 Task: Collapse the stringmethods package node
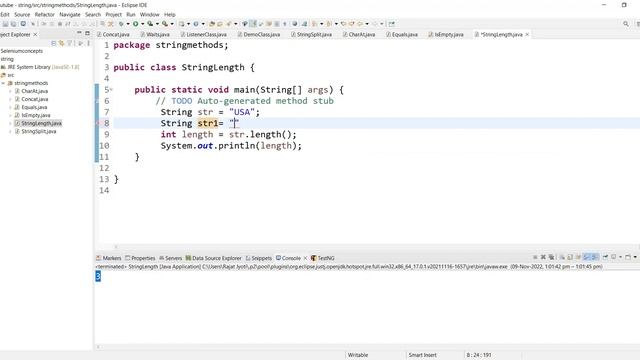pyautogui.click(x=3, y=83)
